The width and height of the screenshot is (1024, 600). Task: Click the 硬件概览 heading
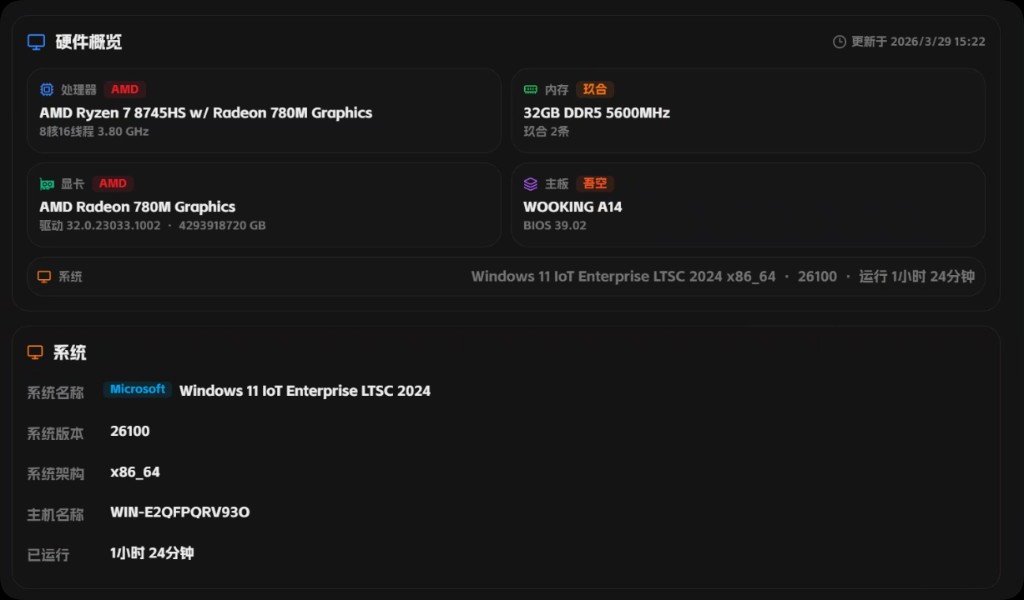89,42
